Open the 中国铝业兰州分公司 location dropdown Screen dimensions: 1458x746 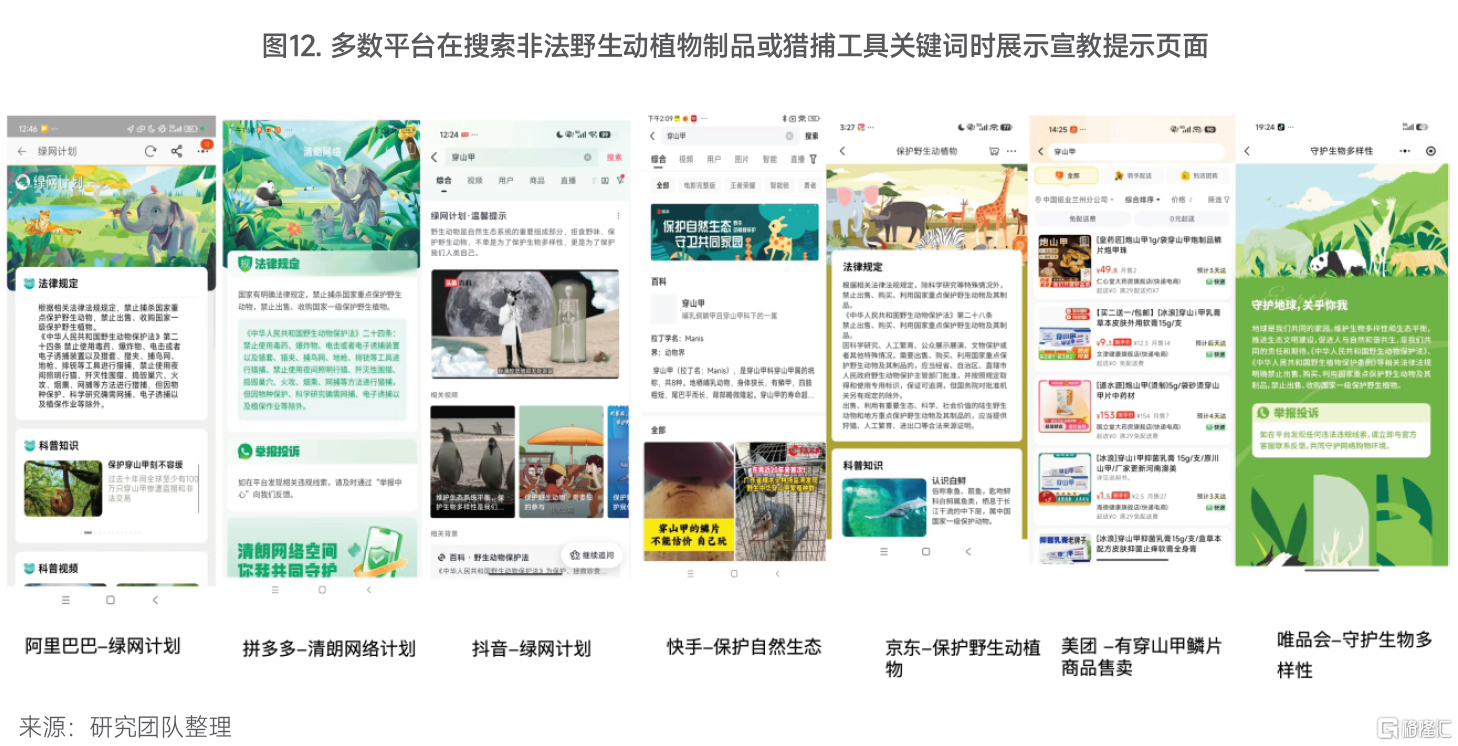tap(1074, 199)
